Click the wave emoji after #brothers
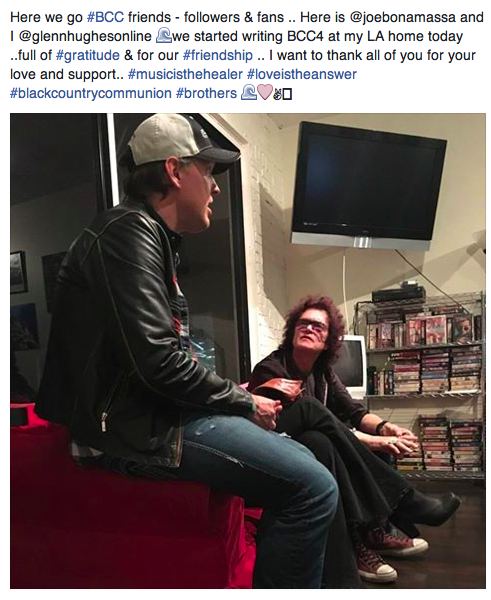491x600 pixels. point(249,93)
